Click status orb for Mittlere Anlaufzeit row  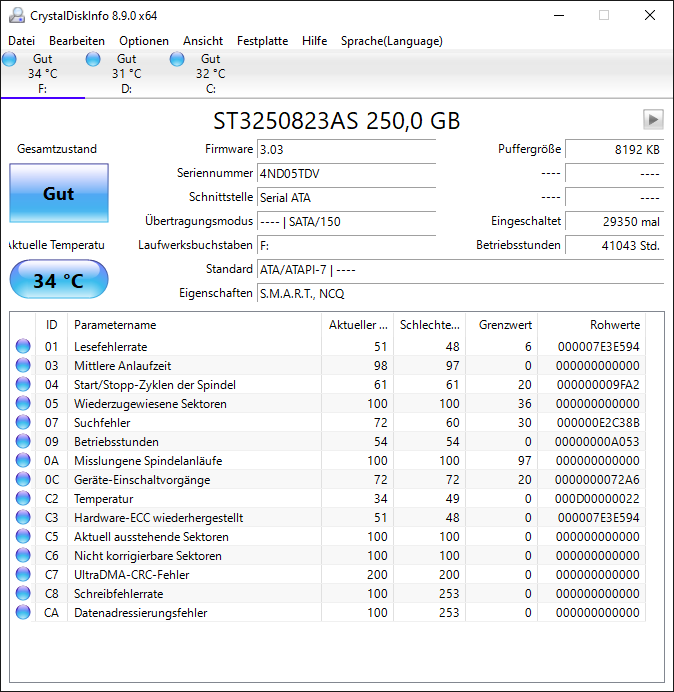click(x=23, y=365)
